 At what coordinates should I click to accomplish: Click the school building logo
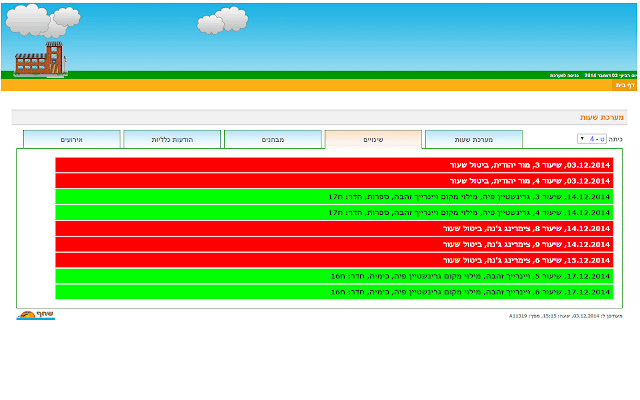point(40,58)
